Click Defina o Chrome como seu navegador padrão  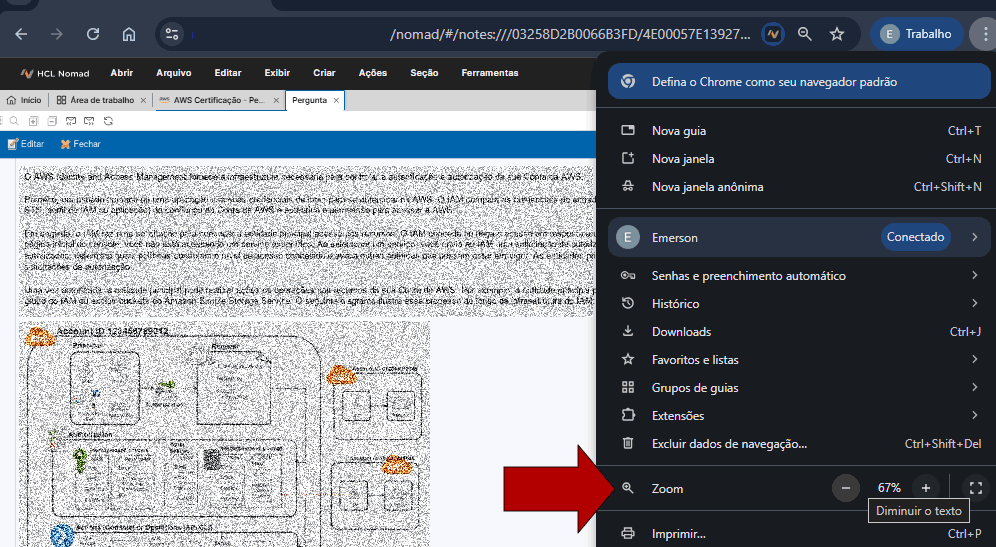pos(799,82)
